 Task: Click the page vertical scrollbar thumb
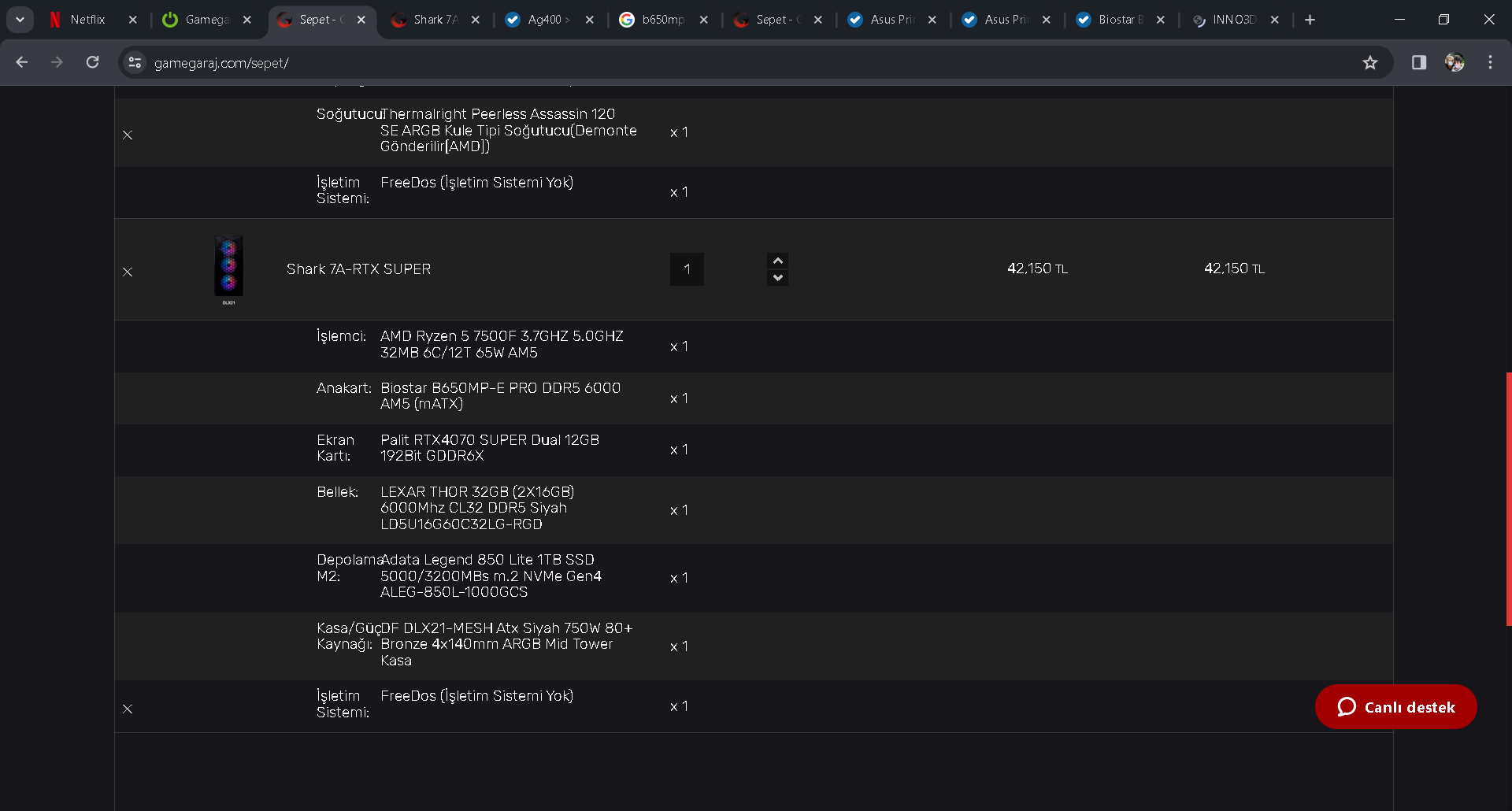pyautogui.click(x=1508, y=499)
